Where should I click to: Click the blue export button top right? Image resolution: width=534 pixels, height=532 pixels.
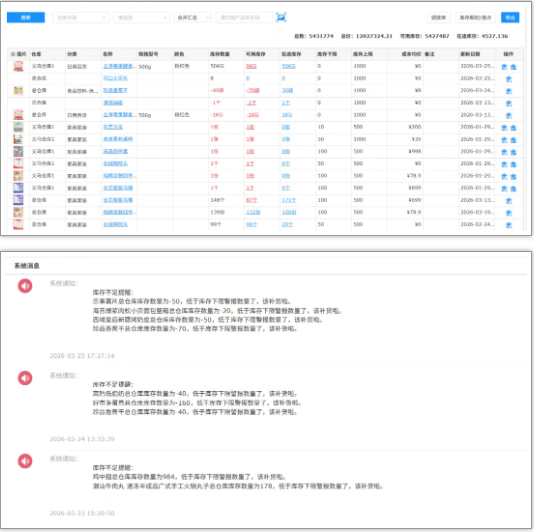pyautogui.click(x=510, y=17)
